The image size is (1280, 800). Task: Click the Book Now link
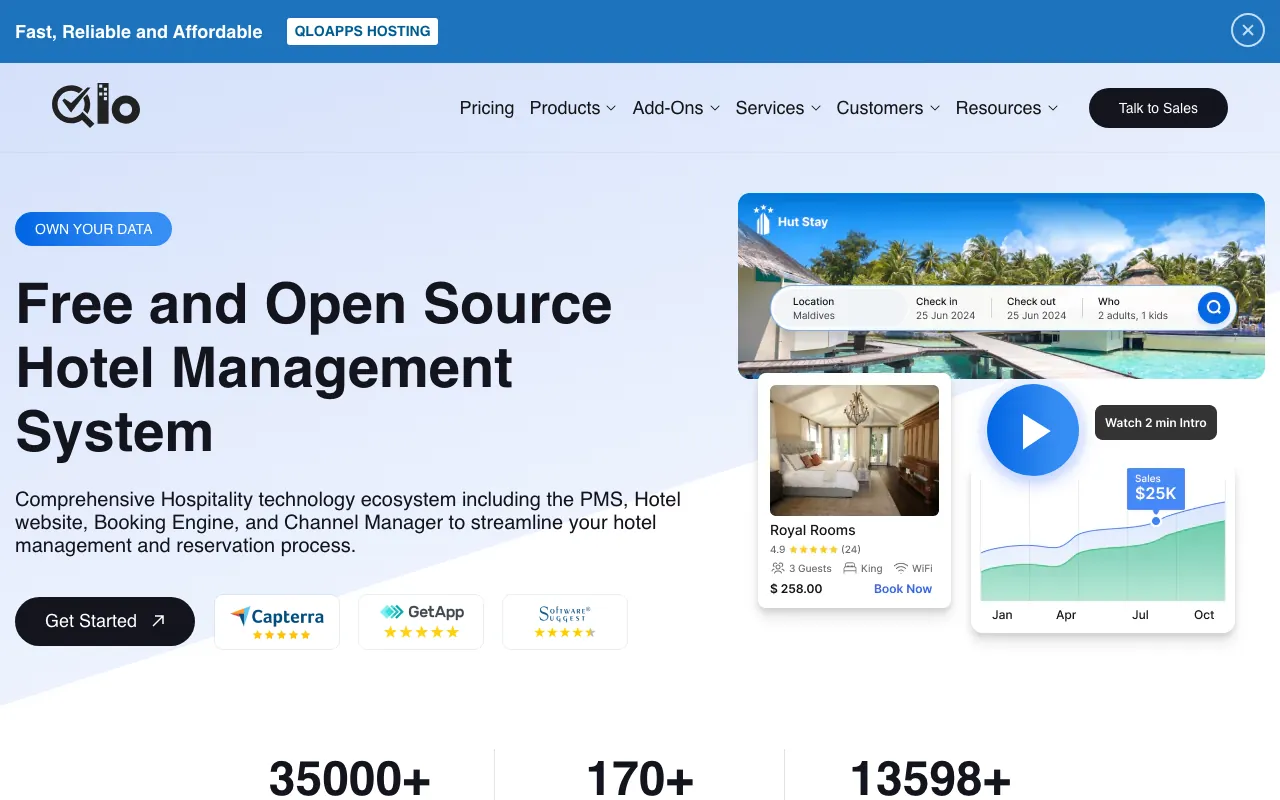[903, 589]
